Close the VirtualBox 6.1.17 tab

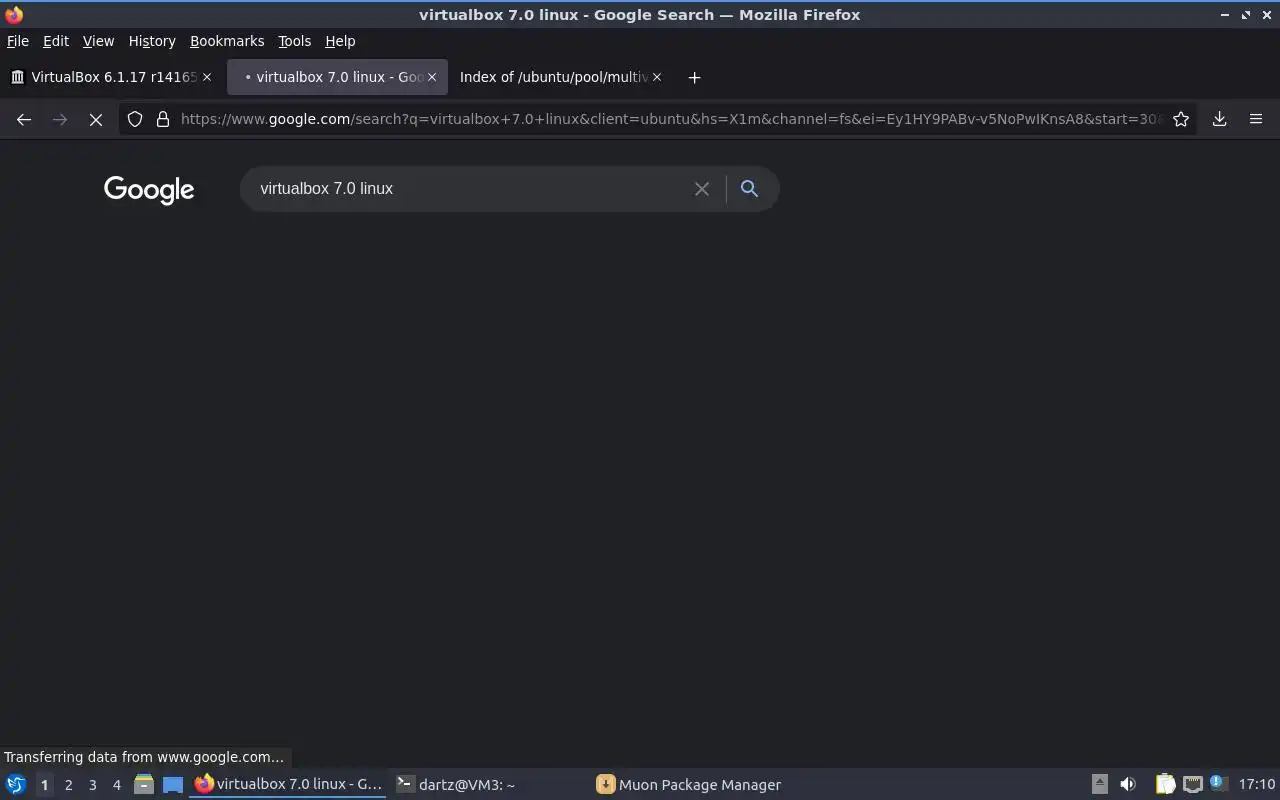[x=207, y=77]
